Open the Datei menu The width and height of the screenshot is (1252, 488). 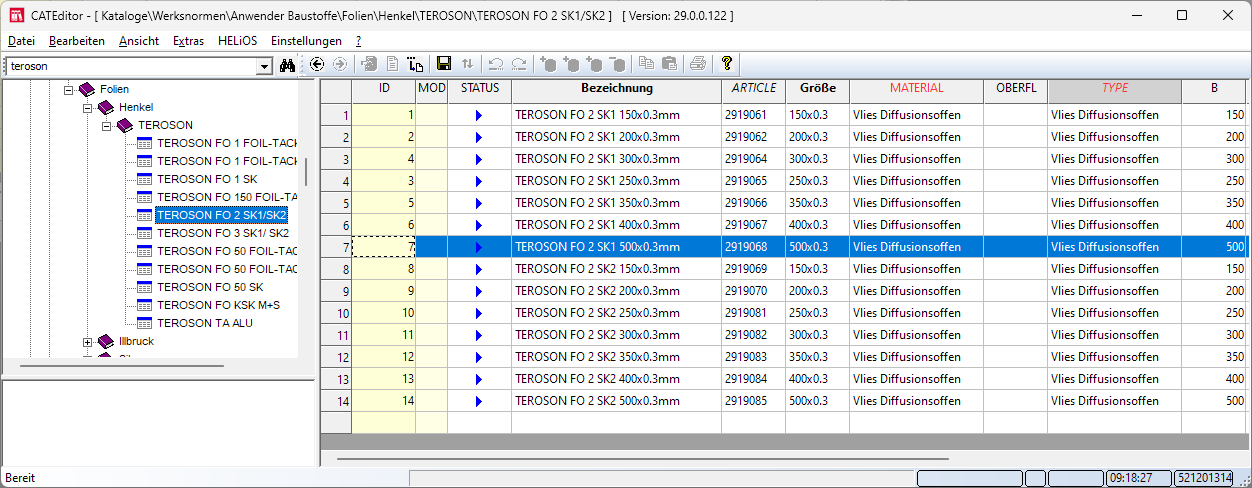[x=21, y=41]
